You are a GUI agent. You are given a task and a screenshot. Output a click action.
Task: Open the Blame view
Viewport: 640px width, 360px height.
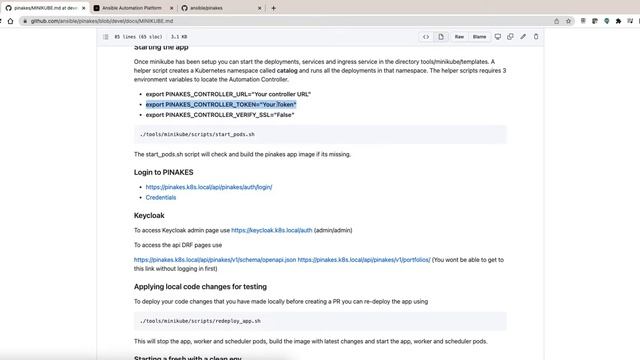tap(479, 37)
